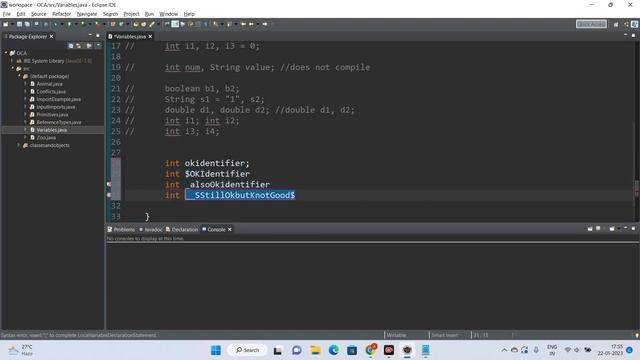Click the Quick Access search field
The width and height of the screenshot is (640, 360).
591,24
